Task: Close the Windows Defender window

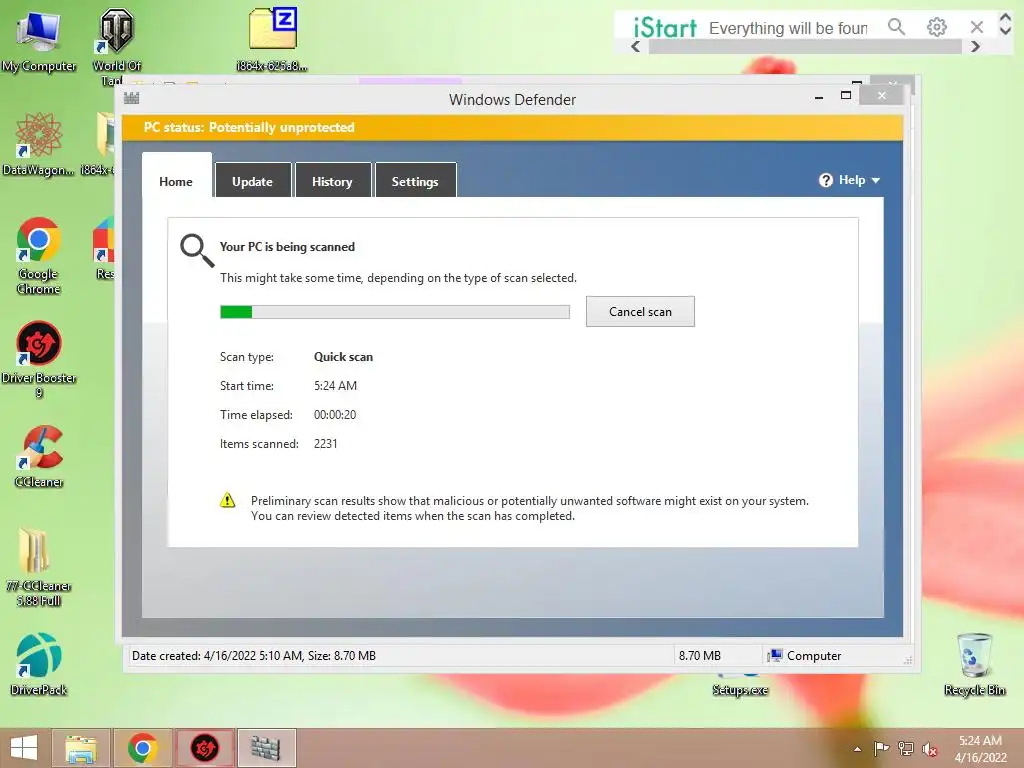Action: pos(882,95)
